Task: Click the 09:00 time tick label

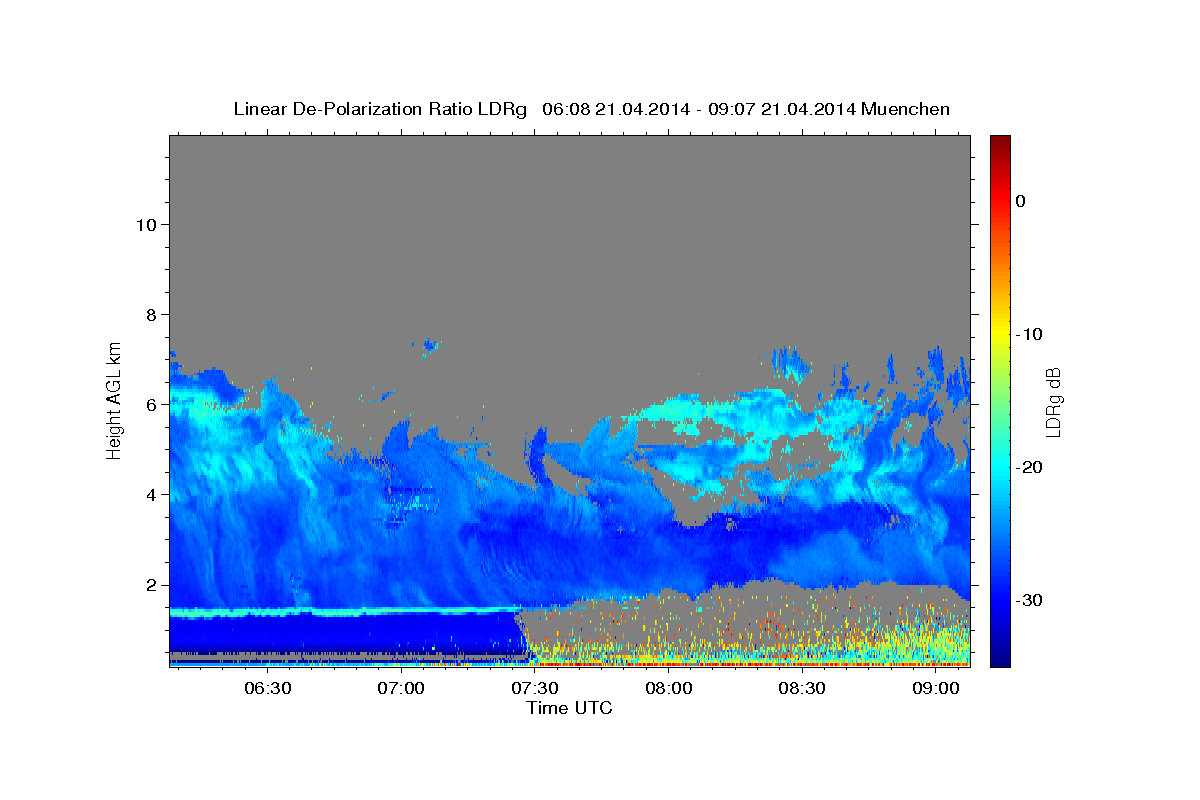Action: click(936, 688)
